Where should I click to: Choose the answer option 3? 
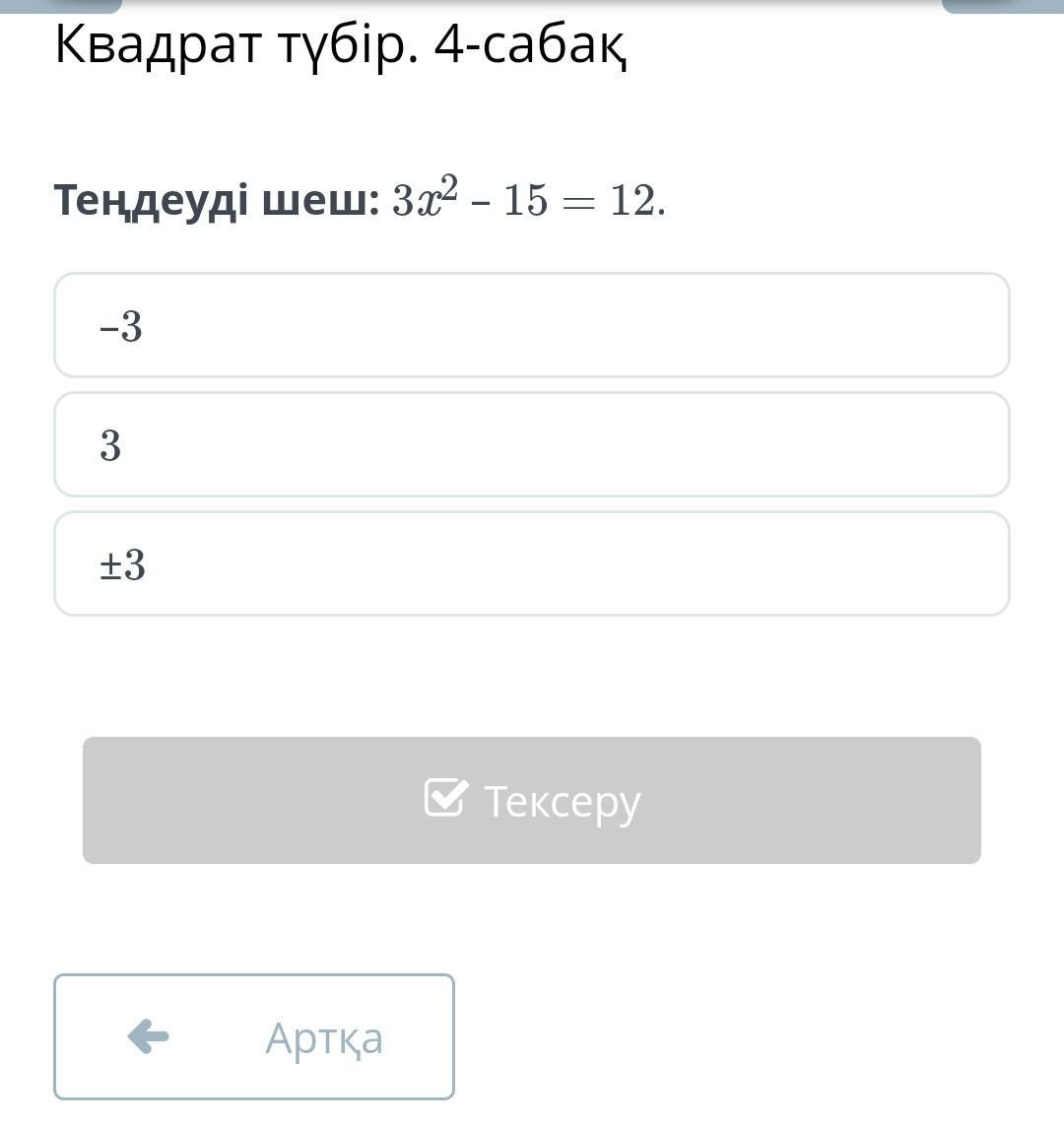coord(532,444)
